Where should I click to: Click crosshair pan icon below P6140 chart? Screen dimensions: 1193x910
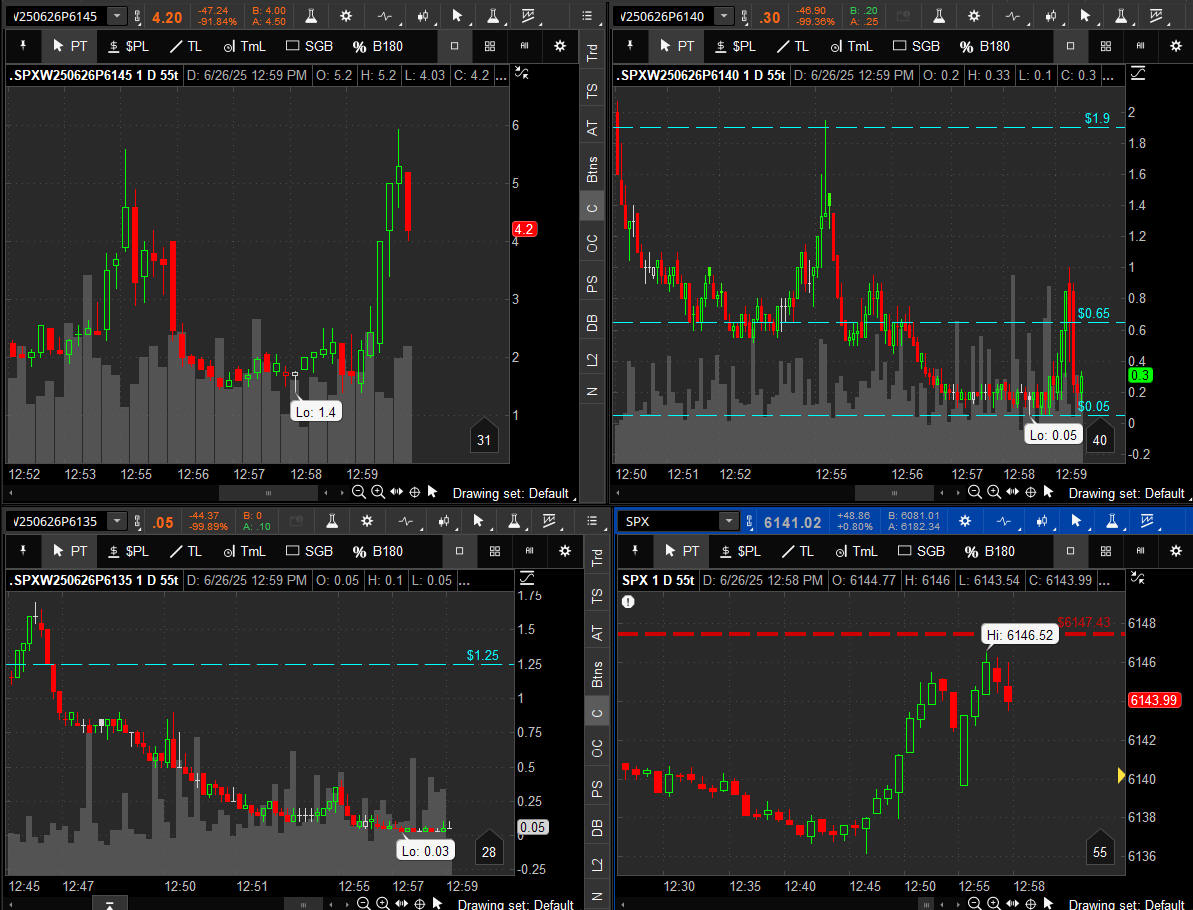click(1031, 492)
